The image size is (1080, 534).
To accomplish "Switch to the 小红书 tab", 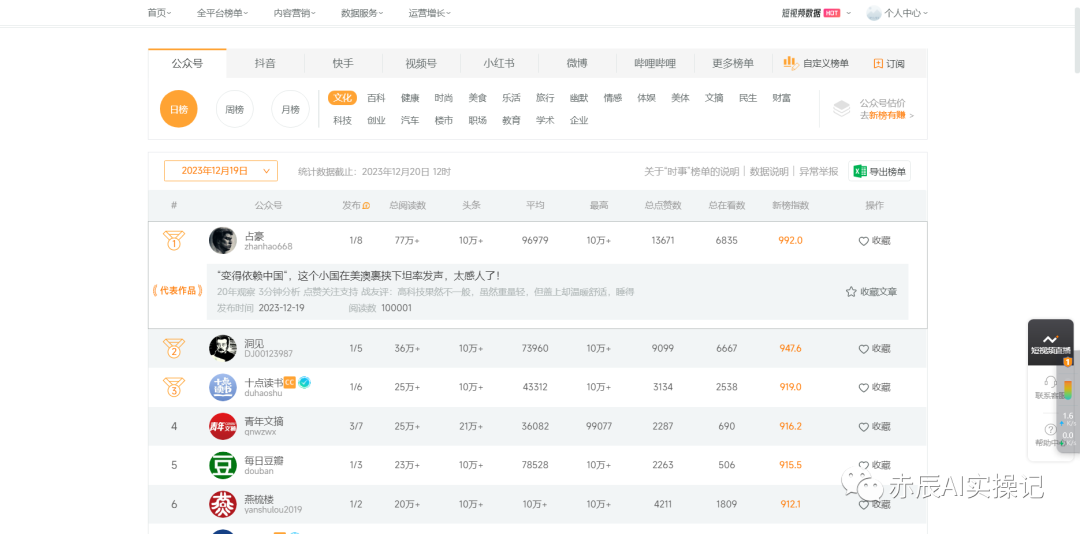I will (499, 63).
